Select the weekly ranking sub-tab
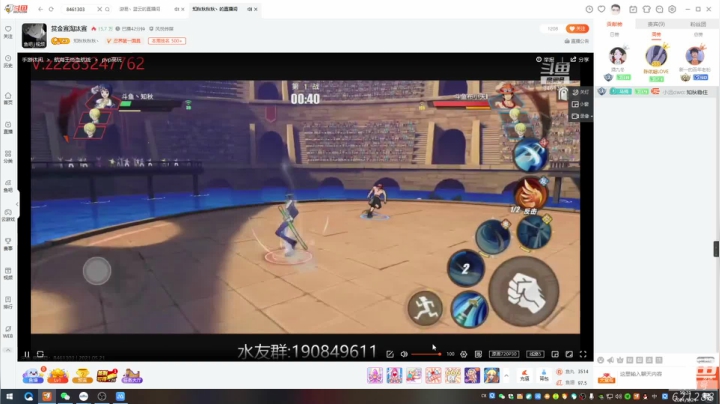Viewport: 720px width, 404px height. point(656,34)
